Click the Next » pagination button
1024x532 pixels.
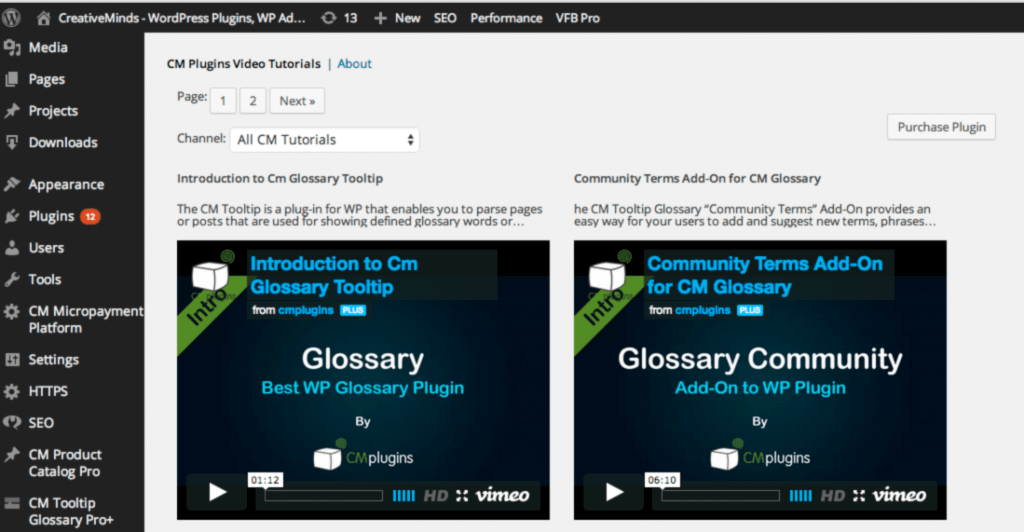(x=297, y=101)
